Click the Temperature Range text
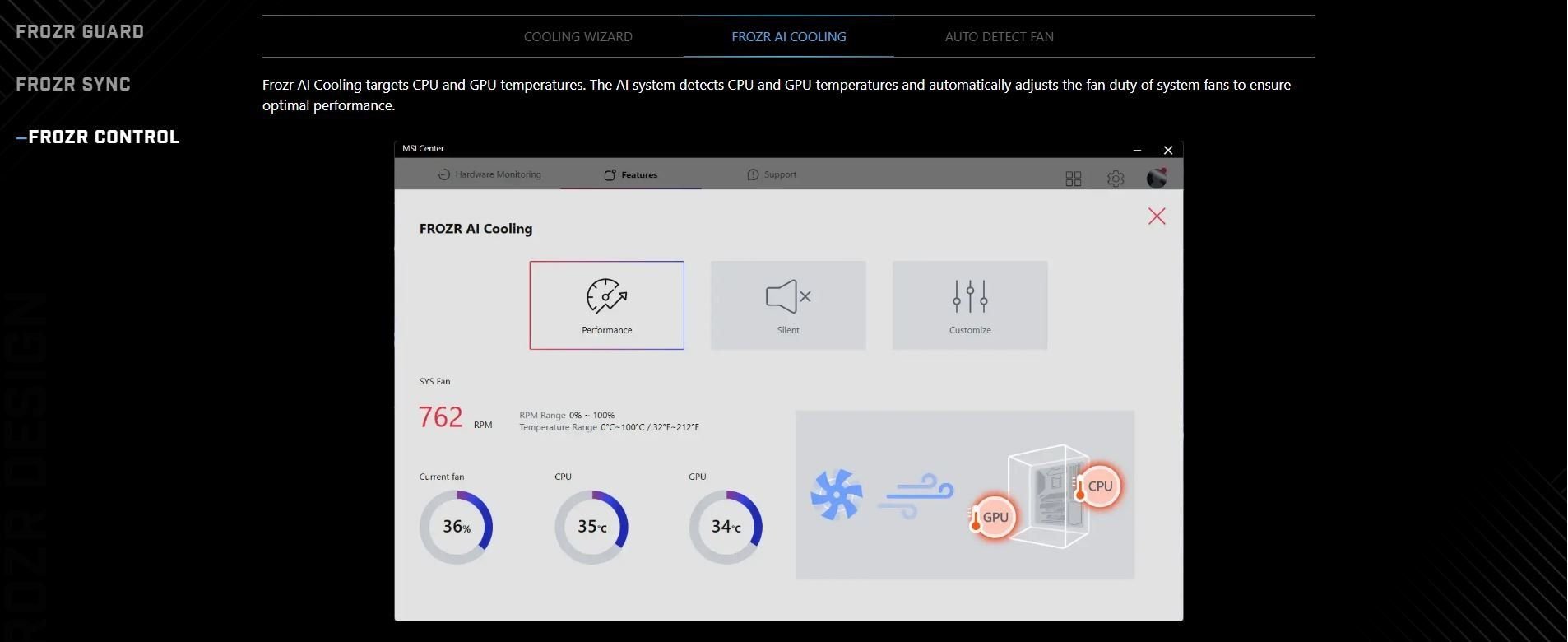Viewport: 1568px width, 642px height. point(609,427)
